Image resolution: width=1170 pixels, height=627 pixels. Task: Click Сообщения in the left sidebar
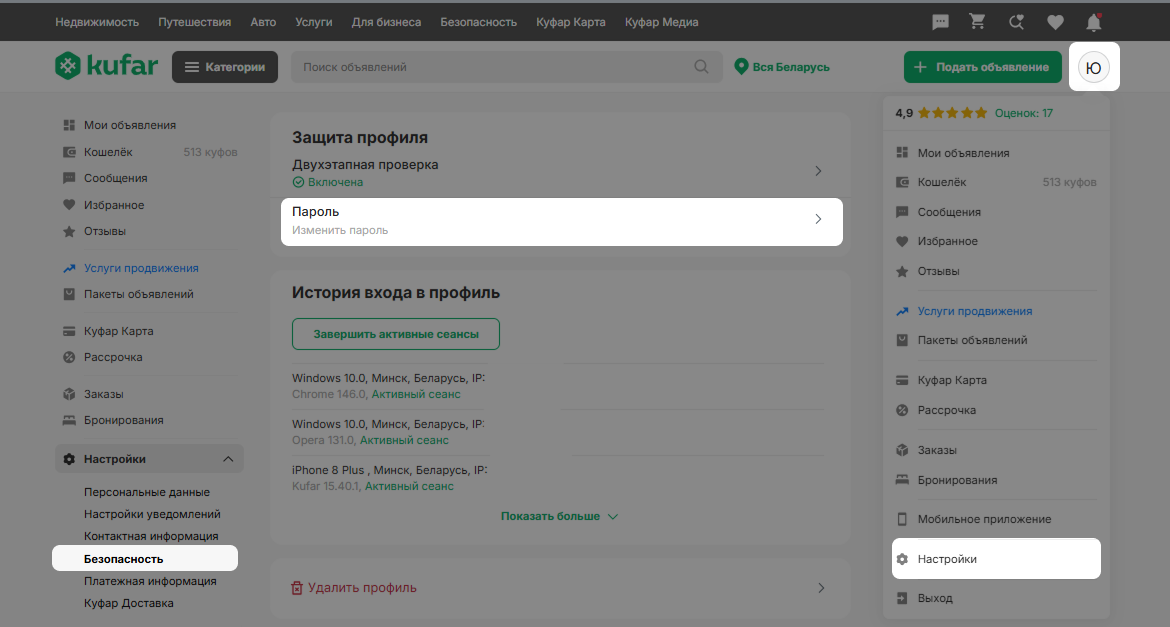116,178
